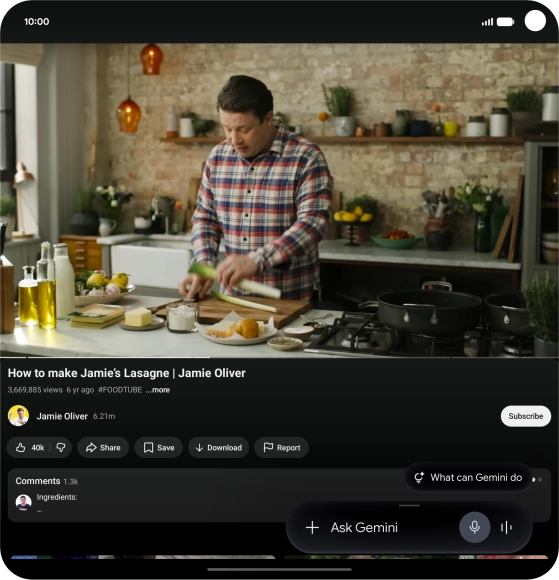The height and width of the screenshot is (580, 559).
Task: Report the video with flag button
Action: click(282, 448)
